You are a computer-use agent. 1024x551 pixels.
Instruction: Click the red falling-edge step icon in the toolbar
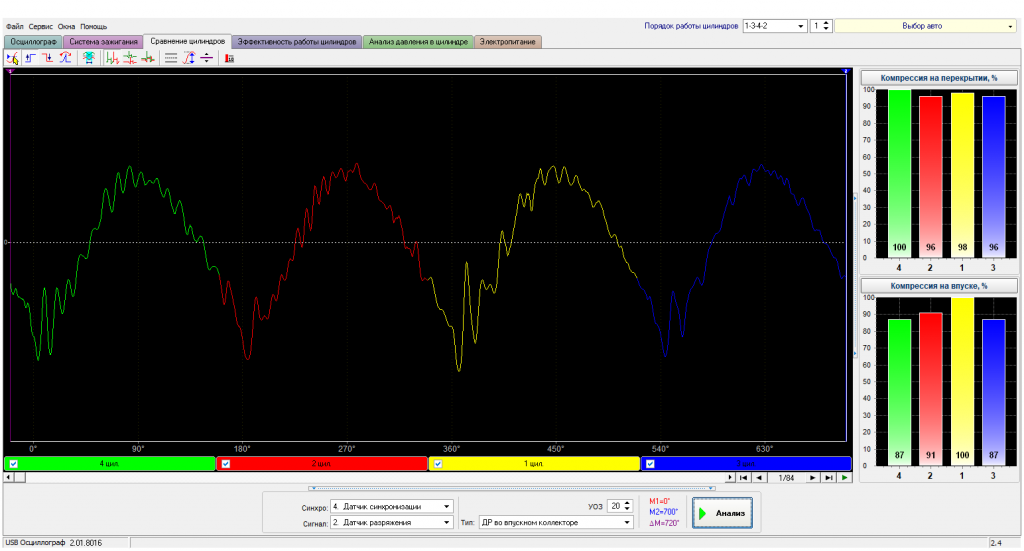[48, 58]
